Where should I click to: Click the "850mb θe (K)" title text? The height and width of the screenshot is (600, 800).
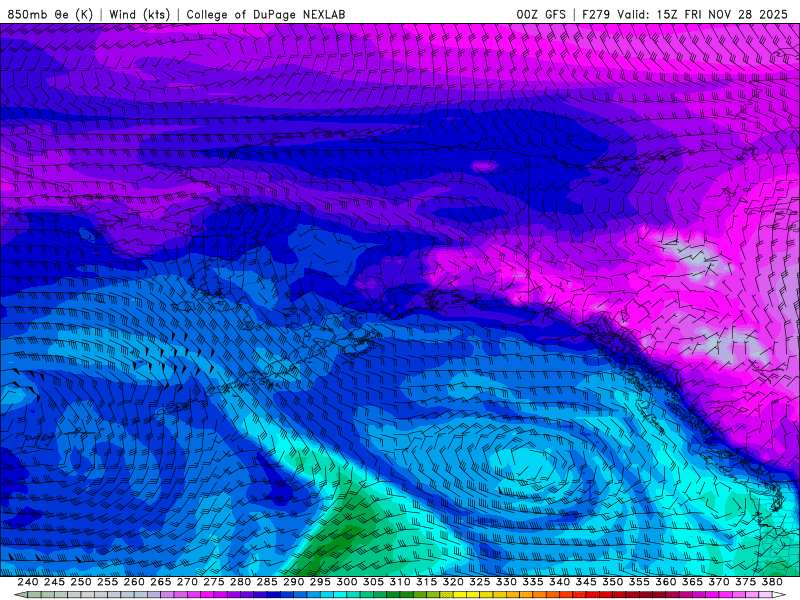coord(50,14)
